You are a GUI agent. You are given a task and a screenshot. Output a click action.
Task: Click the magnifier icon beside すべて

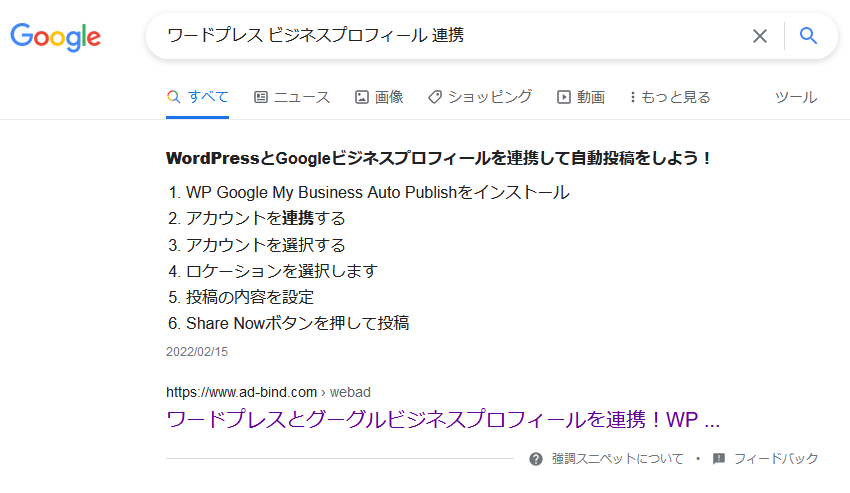click(173, 97)
